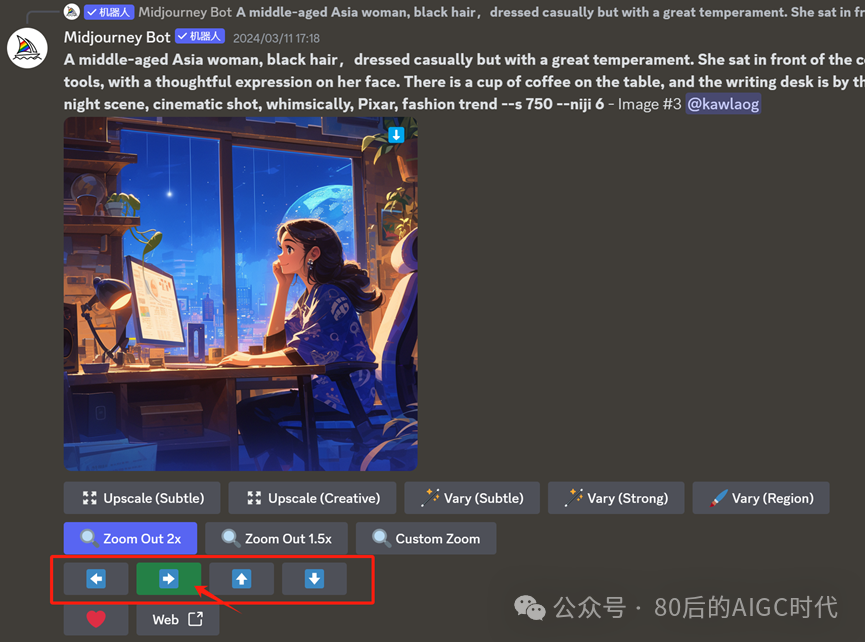
Task: Pan image up with up arrow
Action: click(x=242, y=579)
